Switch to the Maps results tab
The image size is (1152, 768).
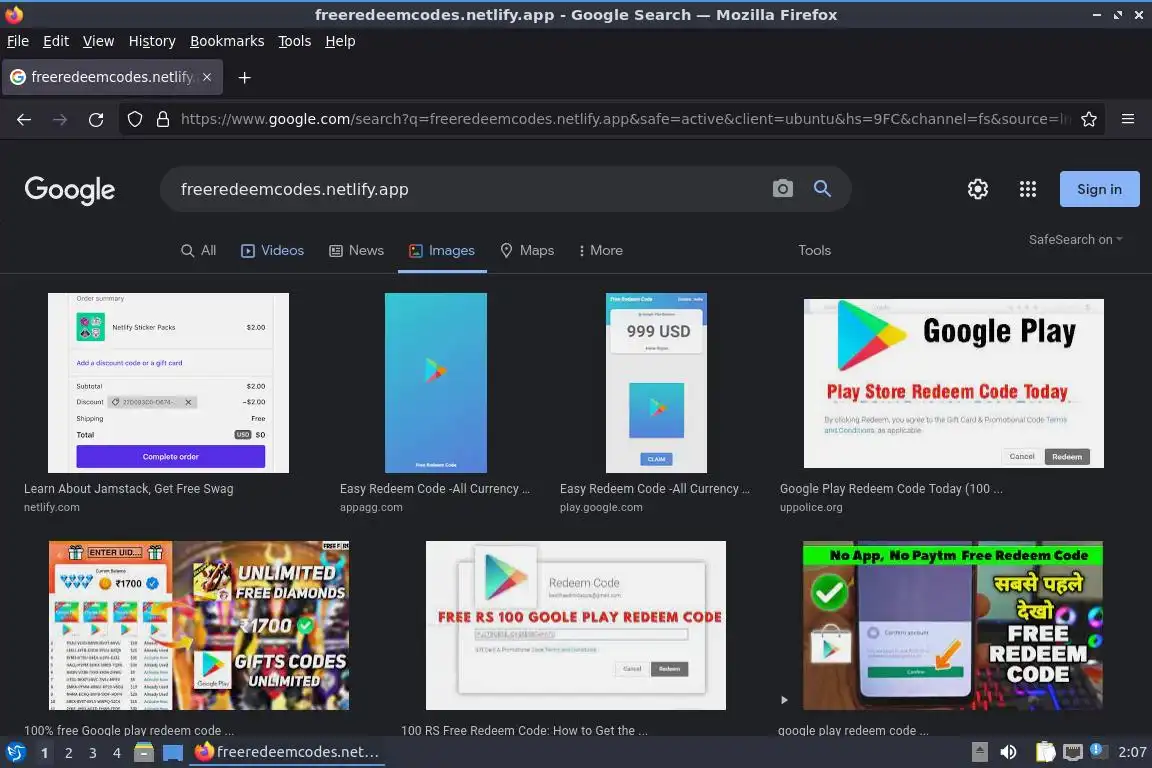point(527,251)
